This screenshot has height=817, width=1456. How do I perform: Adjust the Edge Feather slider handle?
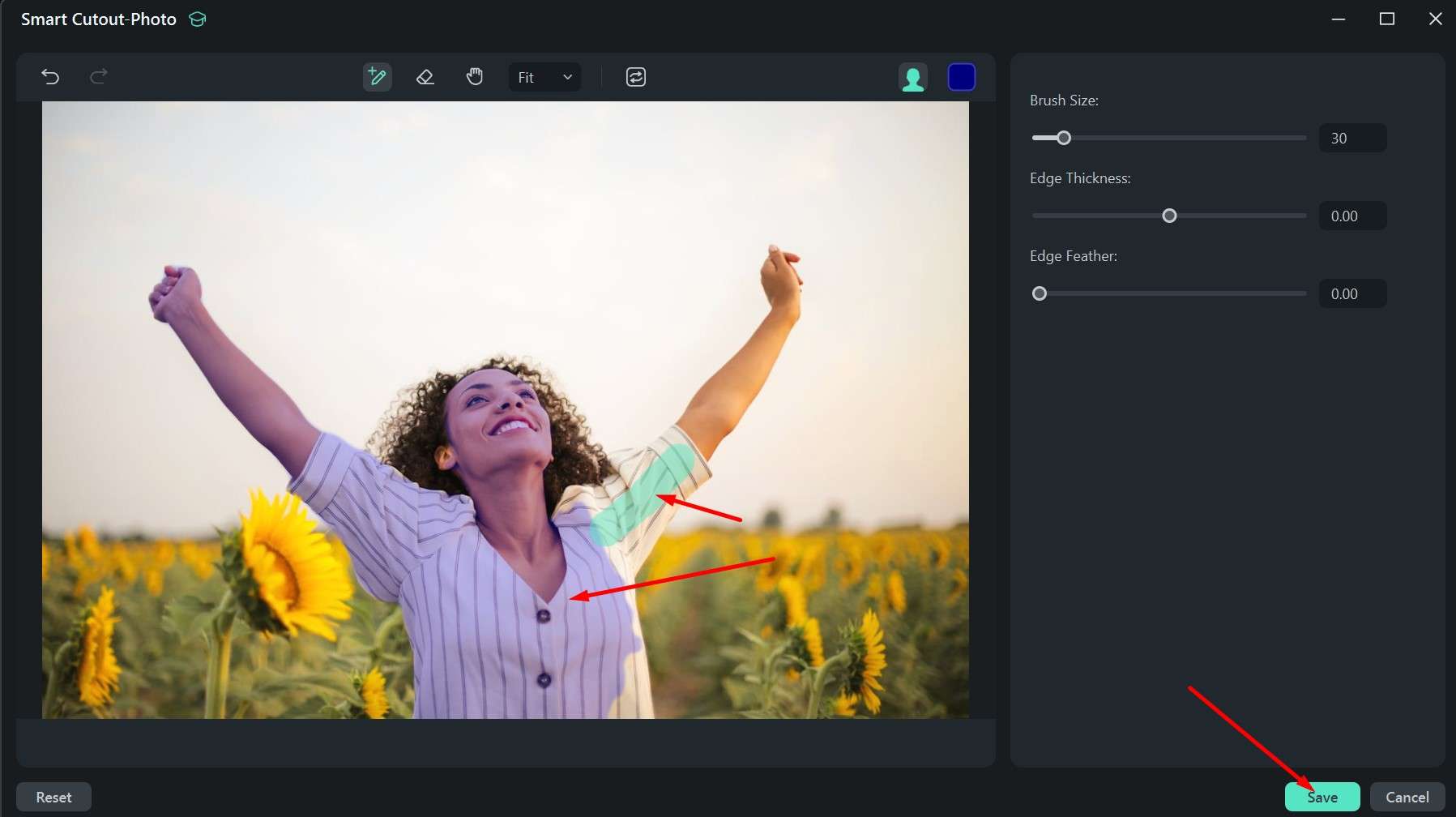point(1040,293)
